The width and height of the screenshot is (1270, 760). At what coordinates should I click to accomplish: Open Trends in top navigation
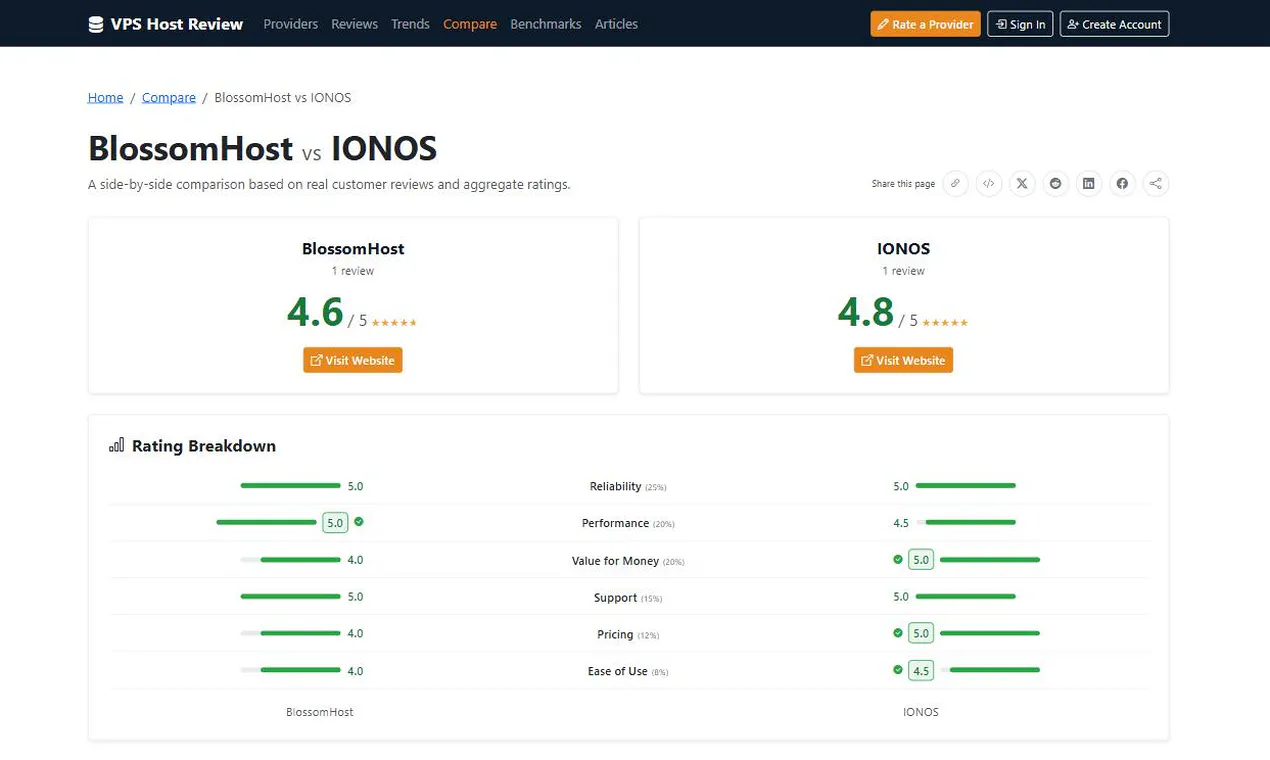tap(410, 24)
